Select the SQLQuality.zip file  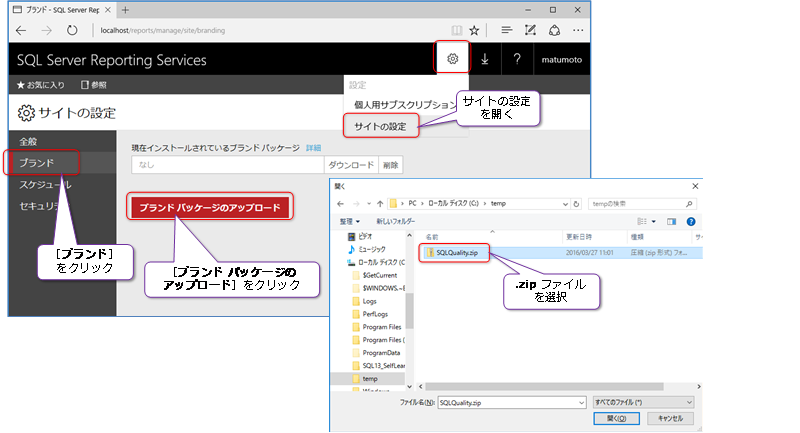point(457,252)
